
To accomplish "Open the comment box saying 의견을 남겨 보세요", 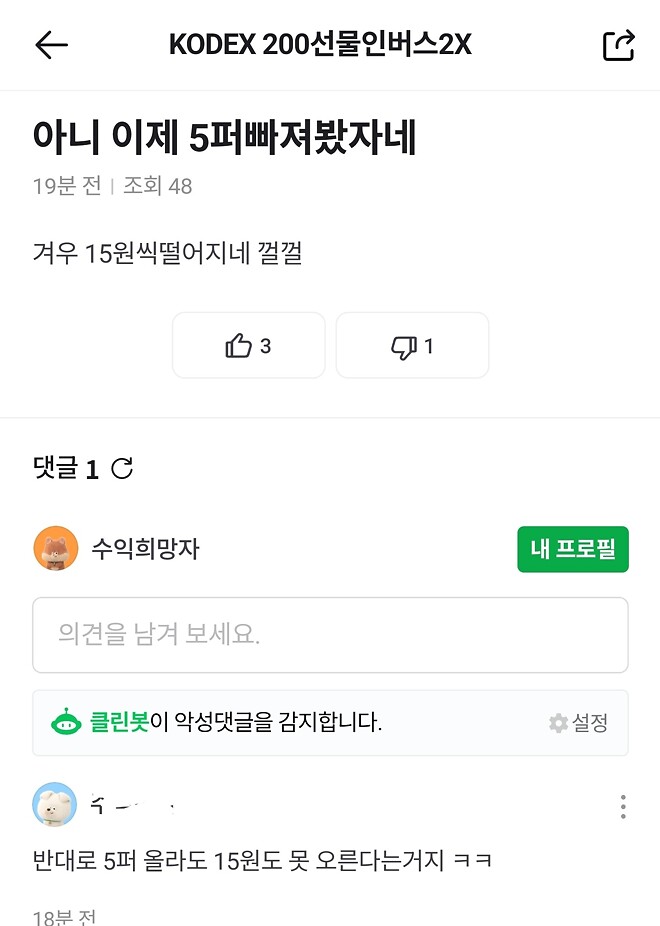I will coord(330,634).
